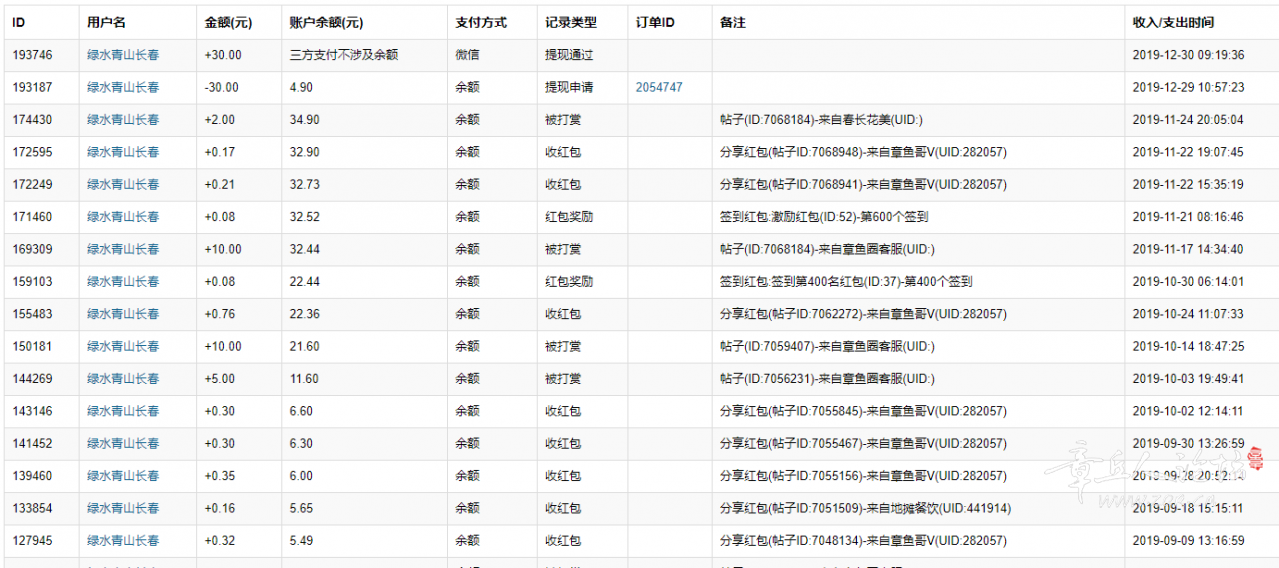This screenshot has height=568, width=1279.
Task: Select timestamp 2019-12-29 10:57:23
Action: pos(1188,87)
